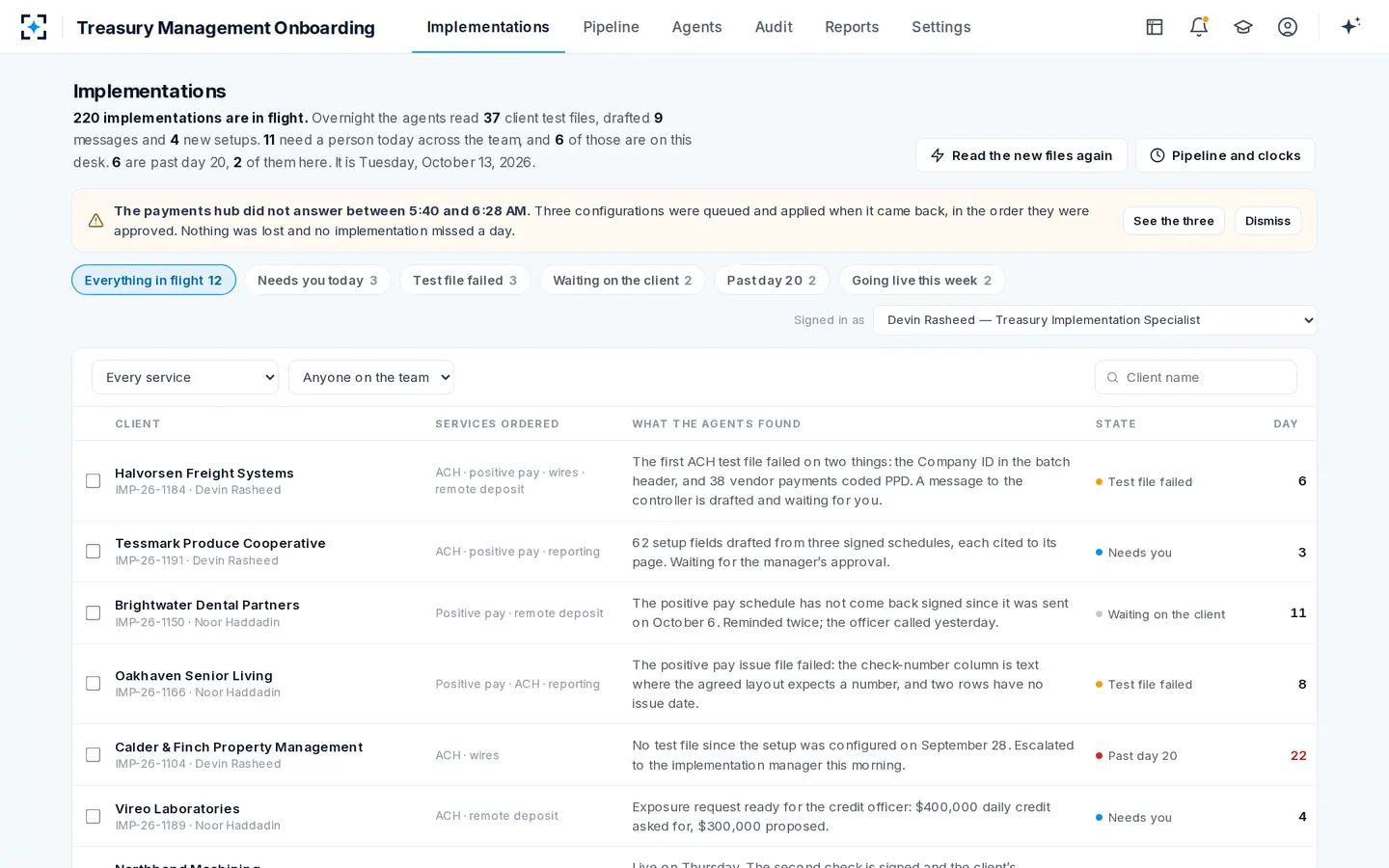The width and height of the screenshot is (1389, 868).
Task: Click the Past day 20 state label
Action: (1143, 755)
